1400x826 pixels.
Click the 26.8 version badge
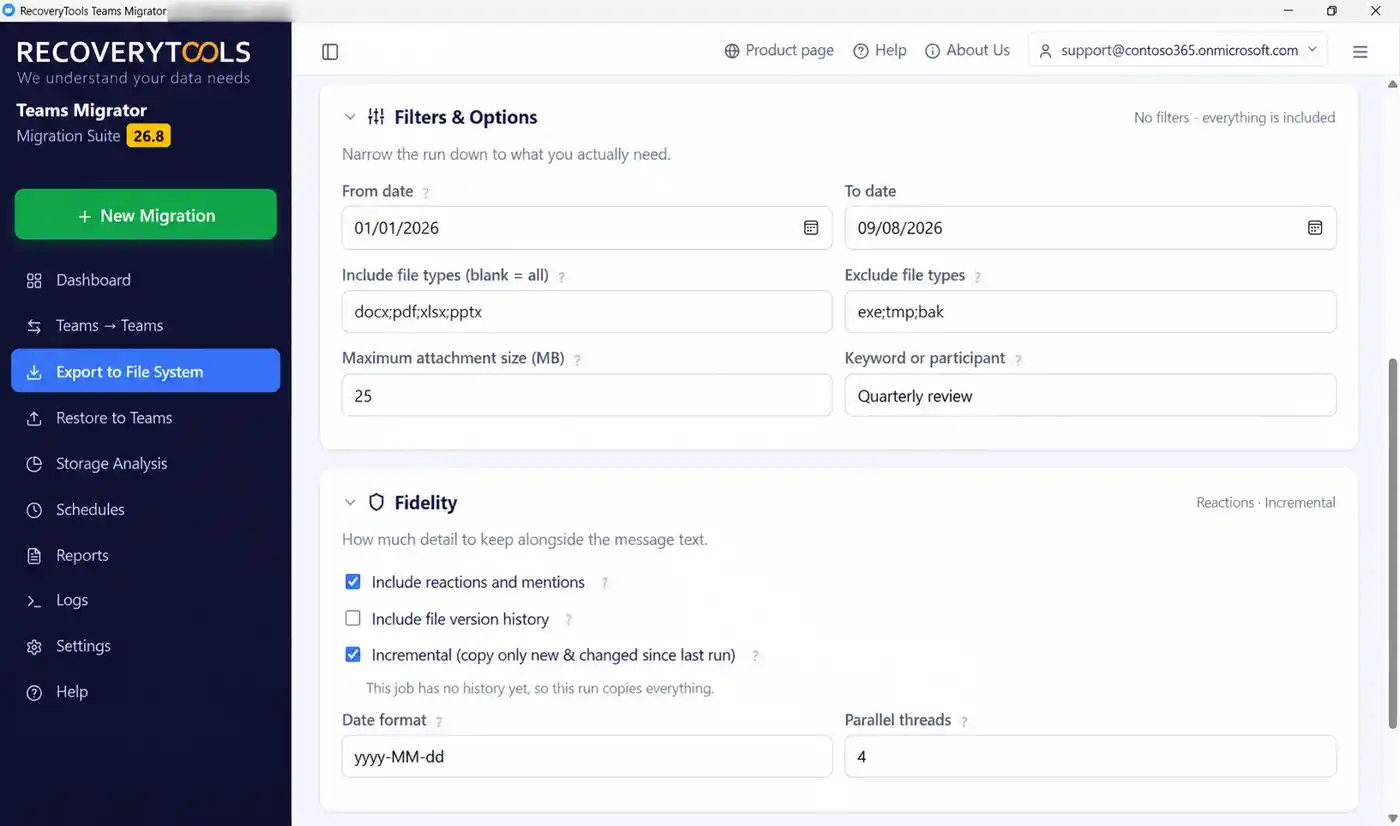click(148, 136)
